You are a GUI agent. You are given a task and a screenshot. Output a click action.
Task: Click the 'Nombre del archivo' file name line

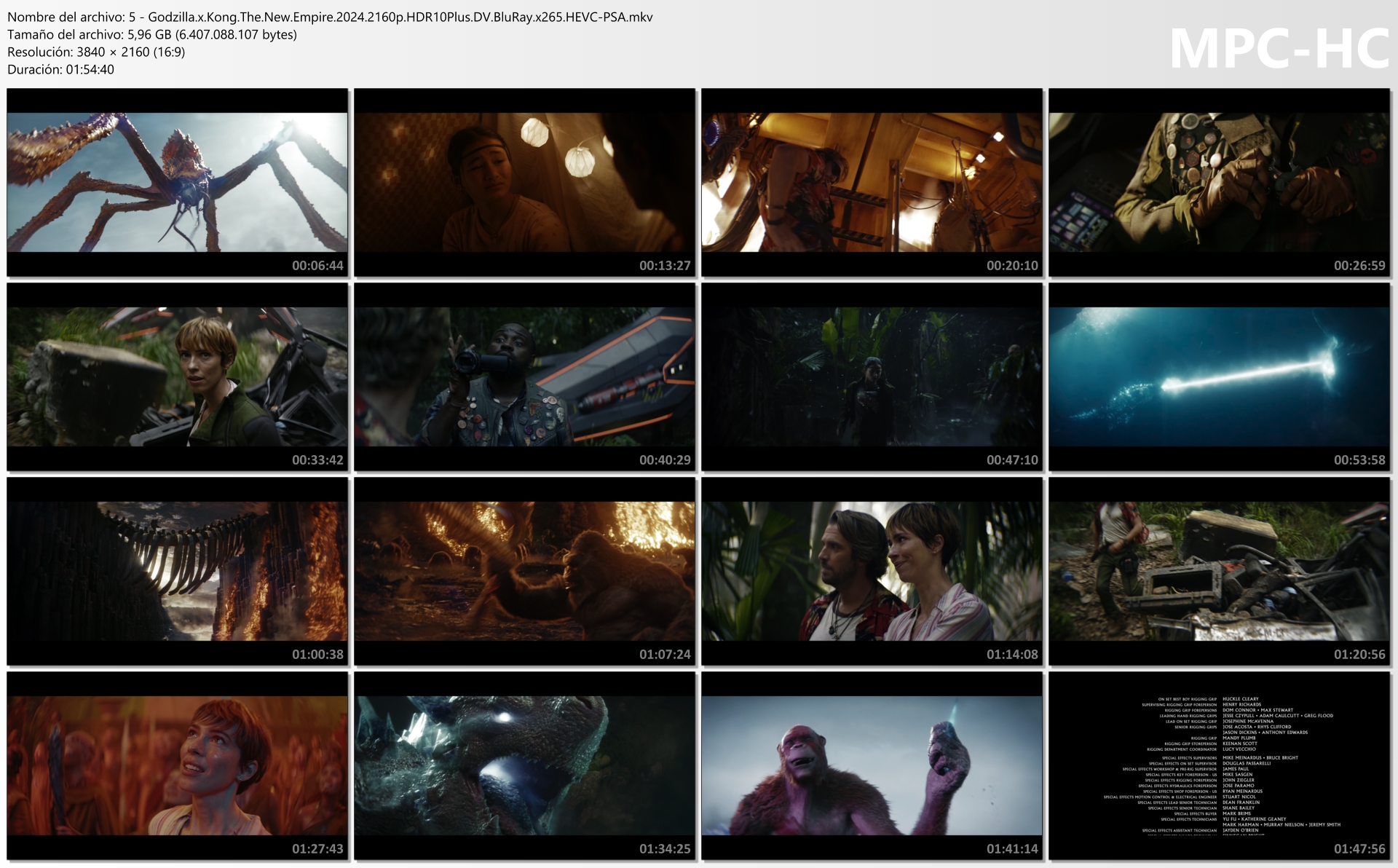point(330,17)
